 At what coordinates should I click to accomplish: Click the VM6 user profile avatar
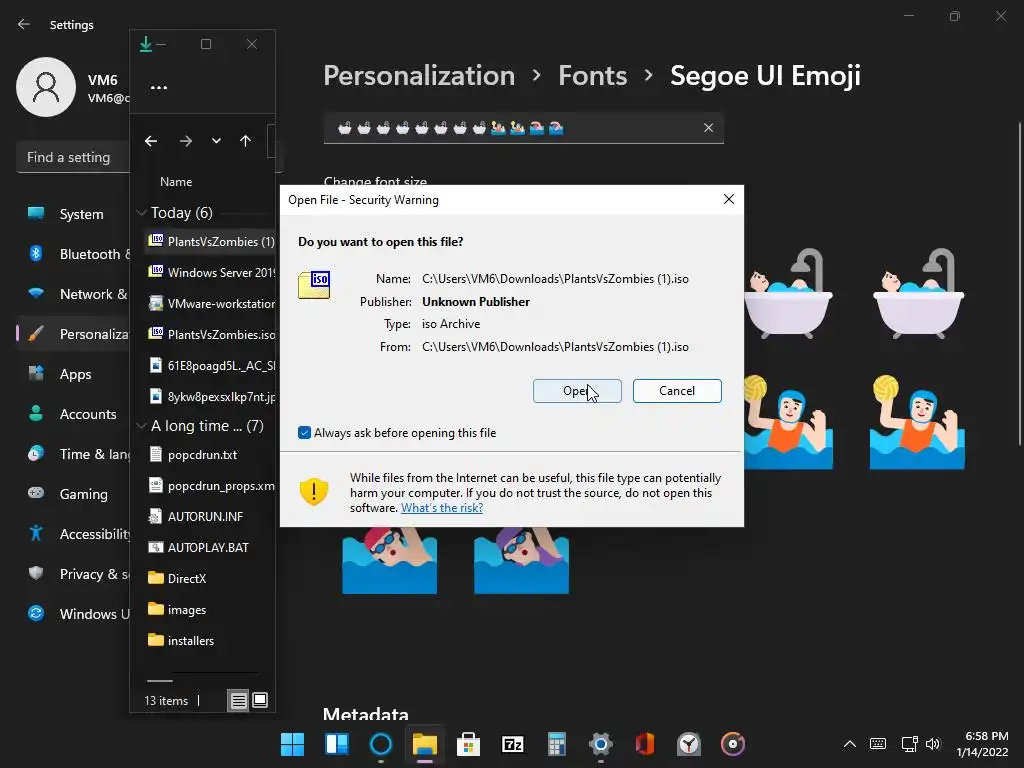[x=46, y=87]
